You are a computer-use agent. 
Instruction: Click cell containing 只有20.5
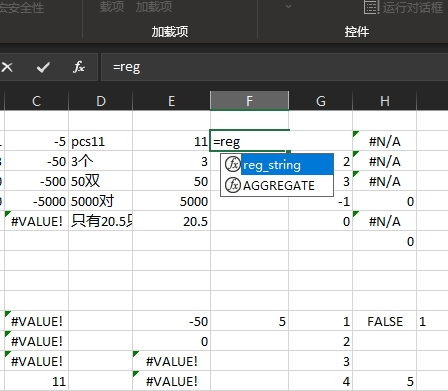(101, 221)
